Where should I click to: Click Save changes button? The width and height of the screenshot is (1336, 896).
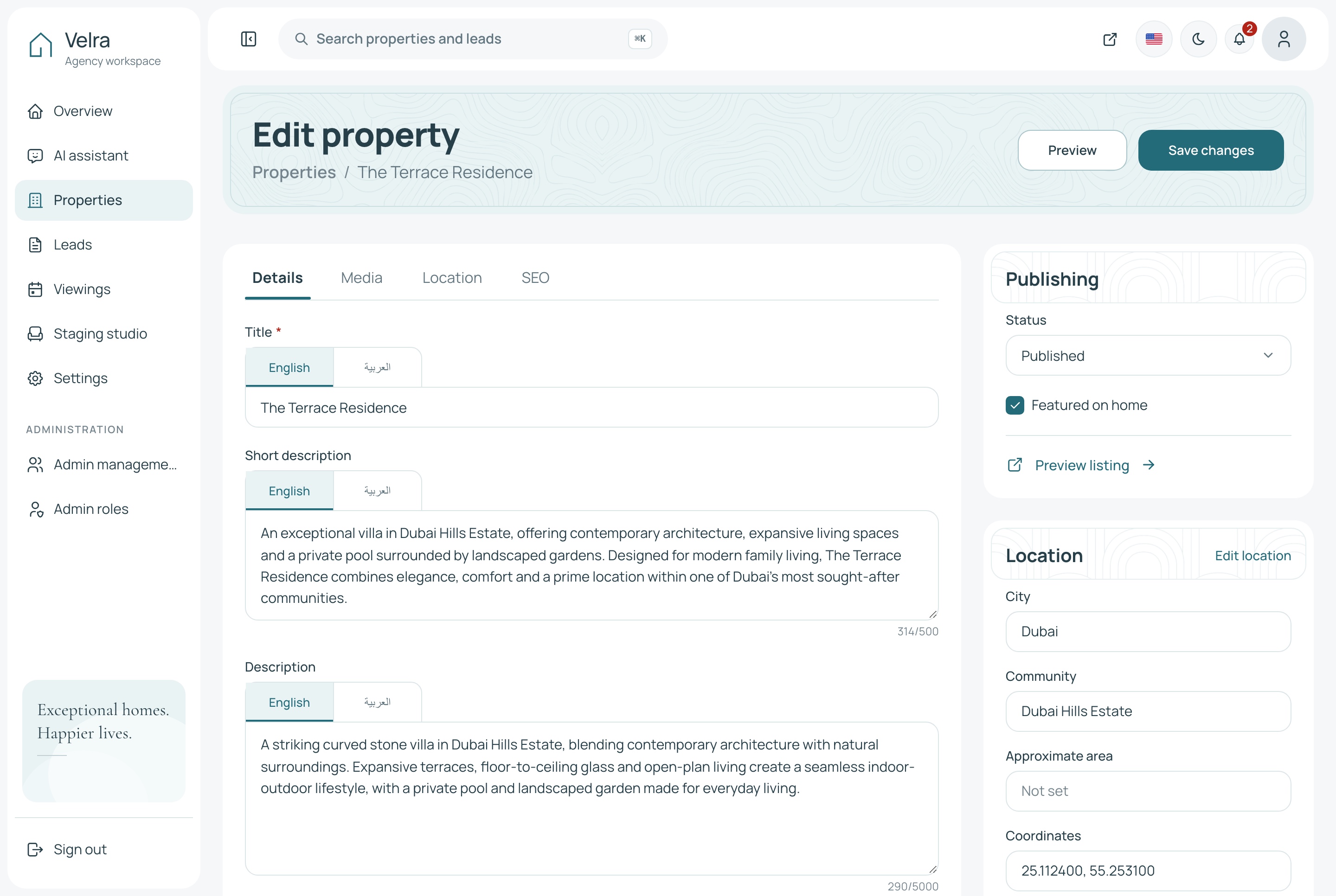1211,150
